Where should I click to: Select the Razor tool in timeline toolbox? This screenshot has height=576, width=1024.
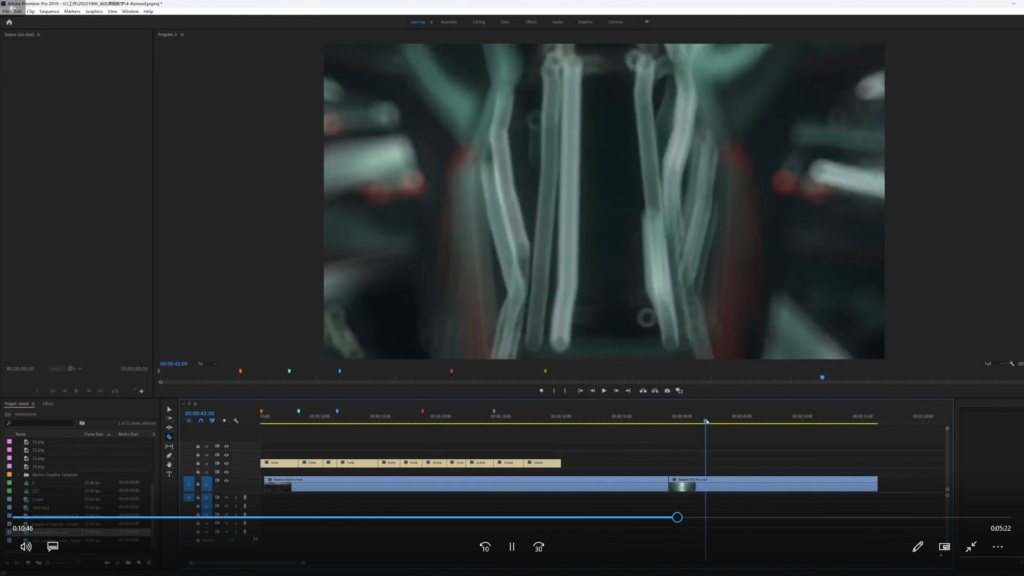(169, 437)
